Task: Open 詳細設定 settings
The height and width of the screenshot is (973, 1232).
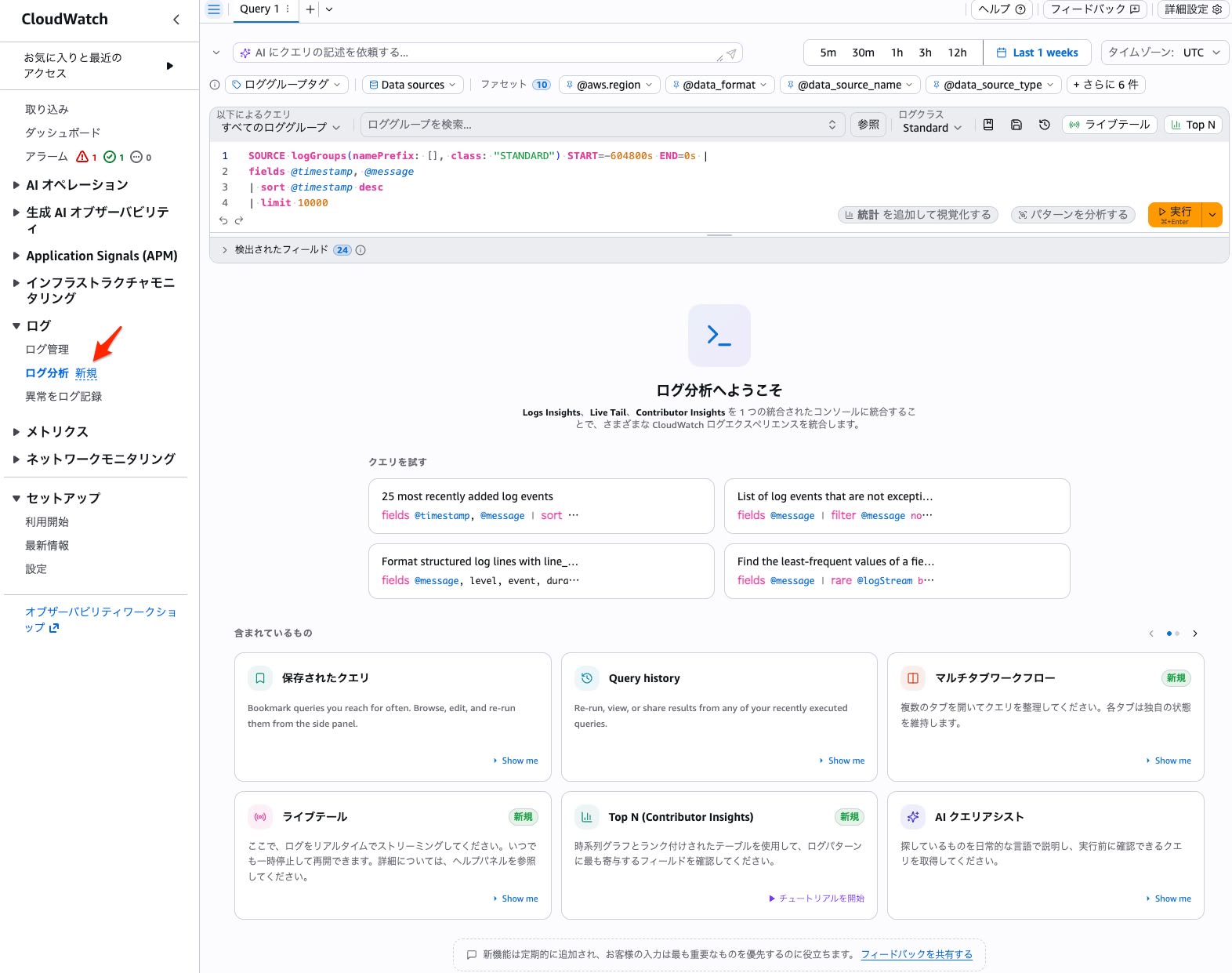Action: click(x=1193, y=9)
